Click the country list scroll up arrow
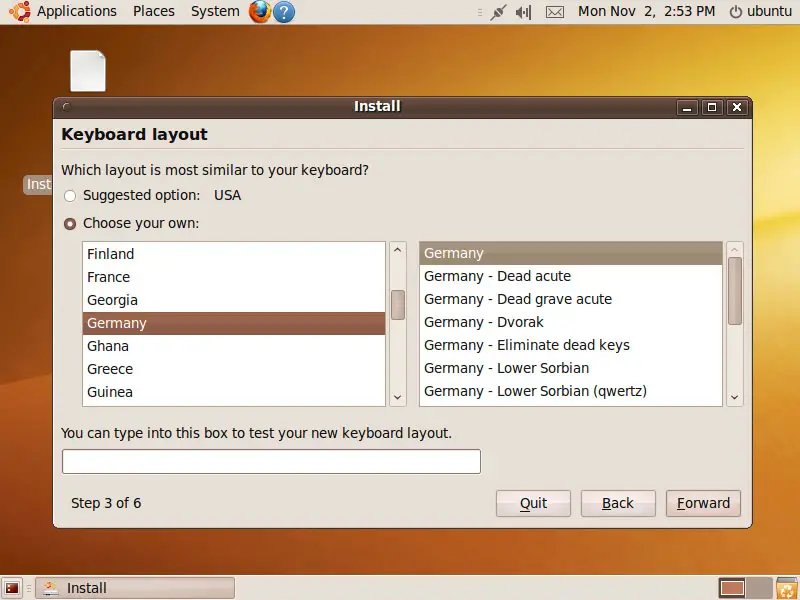 [x=397, y=250]
